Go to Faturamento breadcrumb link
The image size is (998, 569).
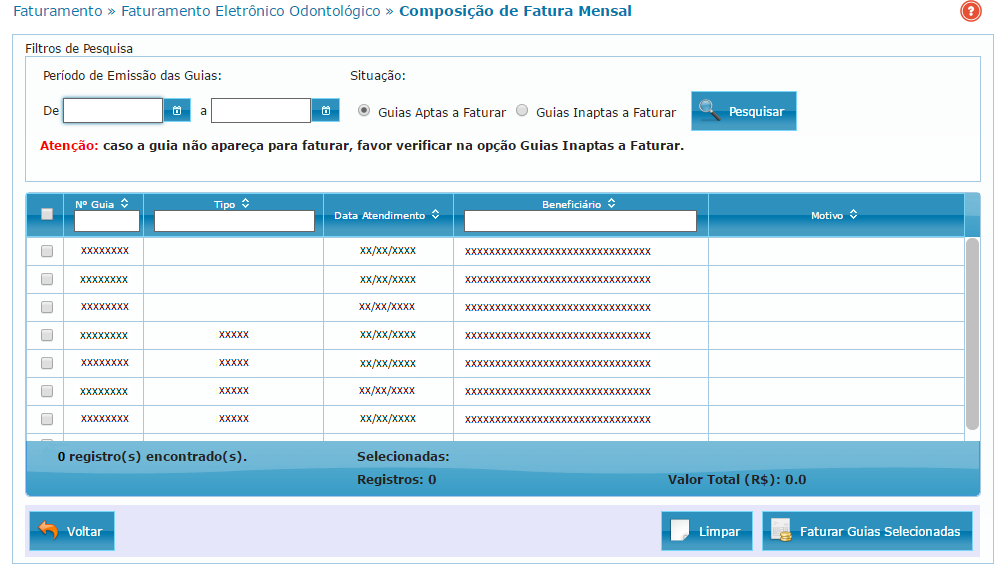point(57,12)
